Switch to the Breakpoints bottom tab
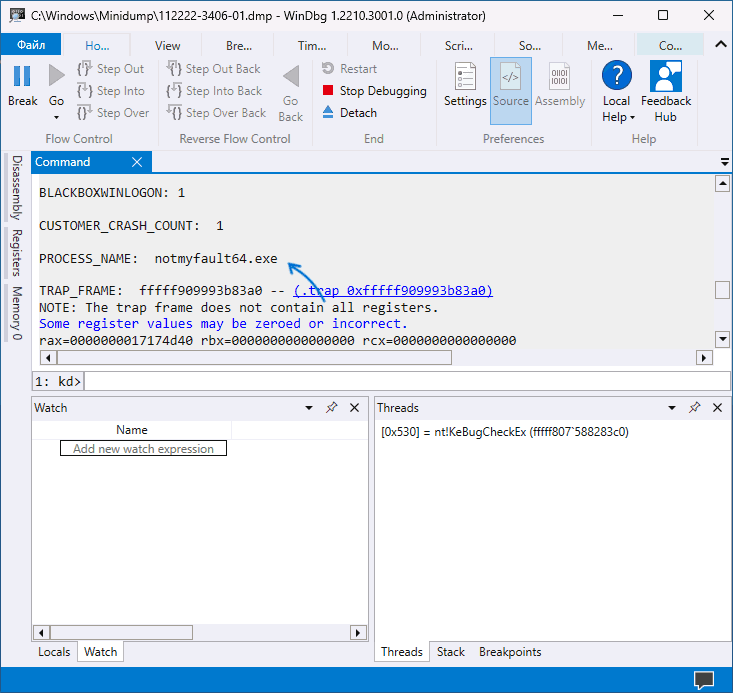 (510, 652)
